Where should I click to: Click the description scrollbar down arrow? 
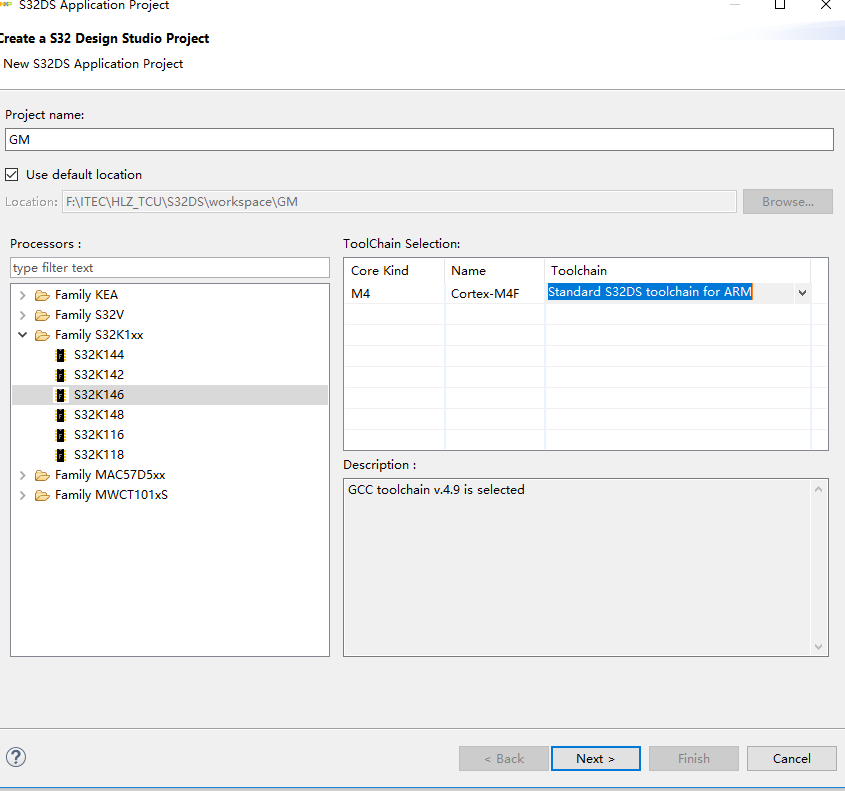click(x=818, y=647)
